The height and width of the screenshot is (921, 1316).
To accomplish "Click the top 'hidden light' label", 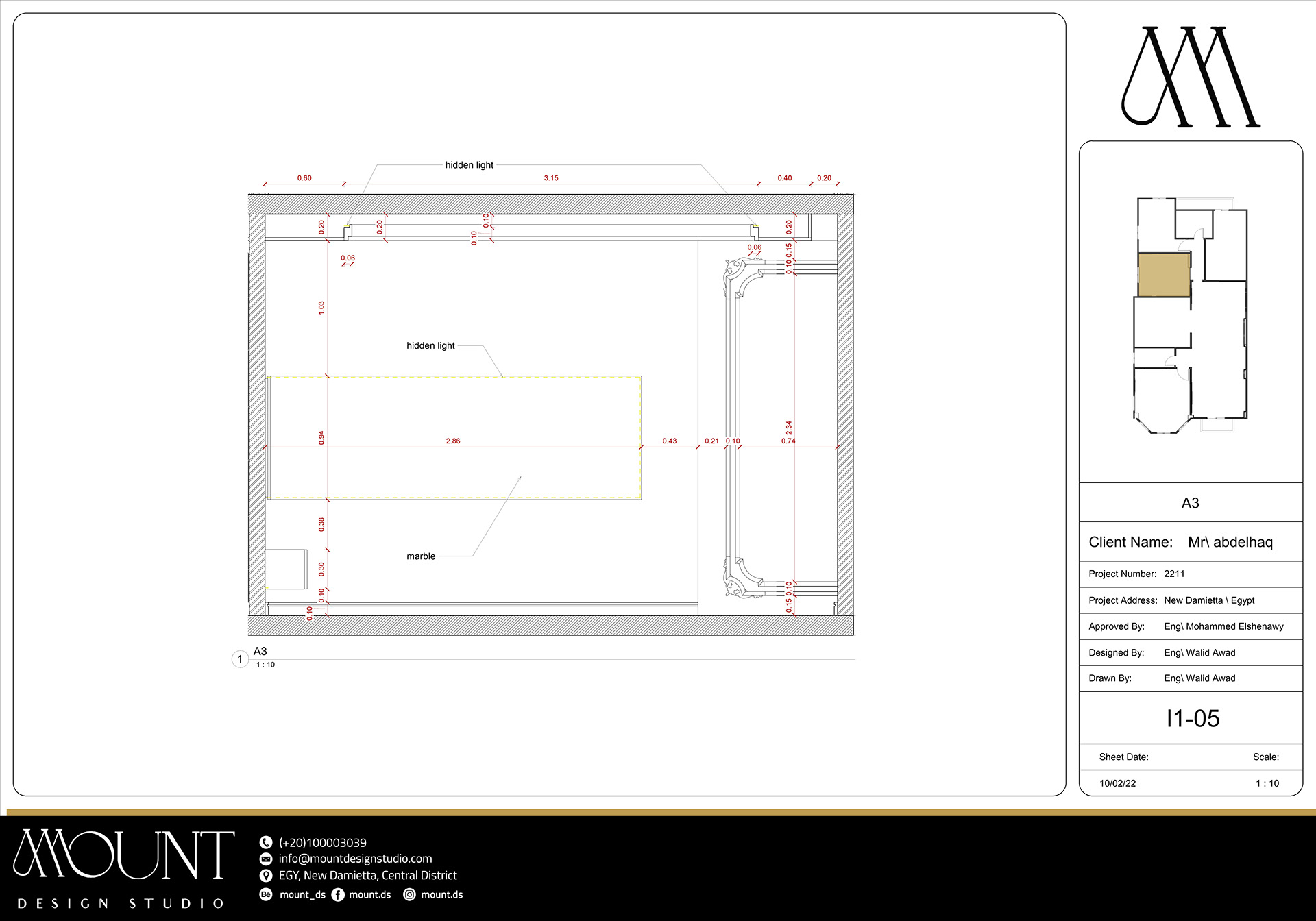I will (x=469, y=165).
